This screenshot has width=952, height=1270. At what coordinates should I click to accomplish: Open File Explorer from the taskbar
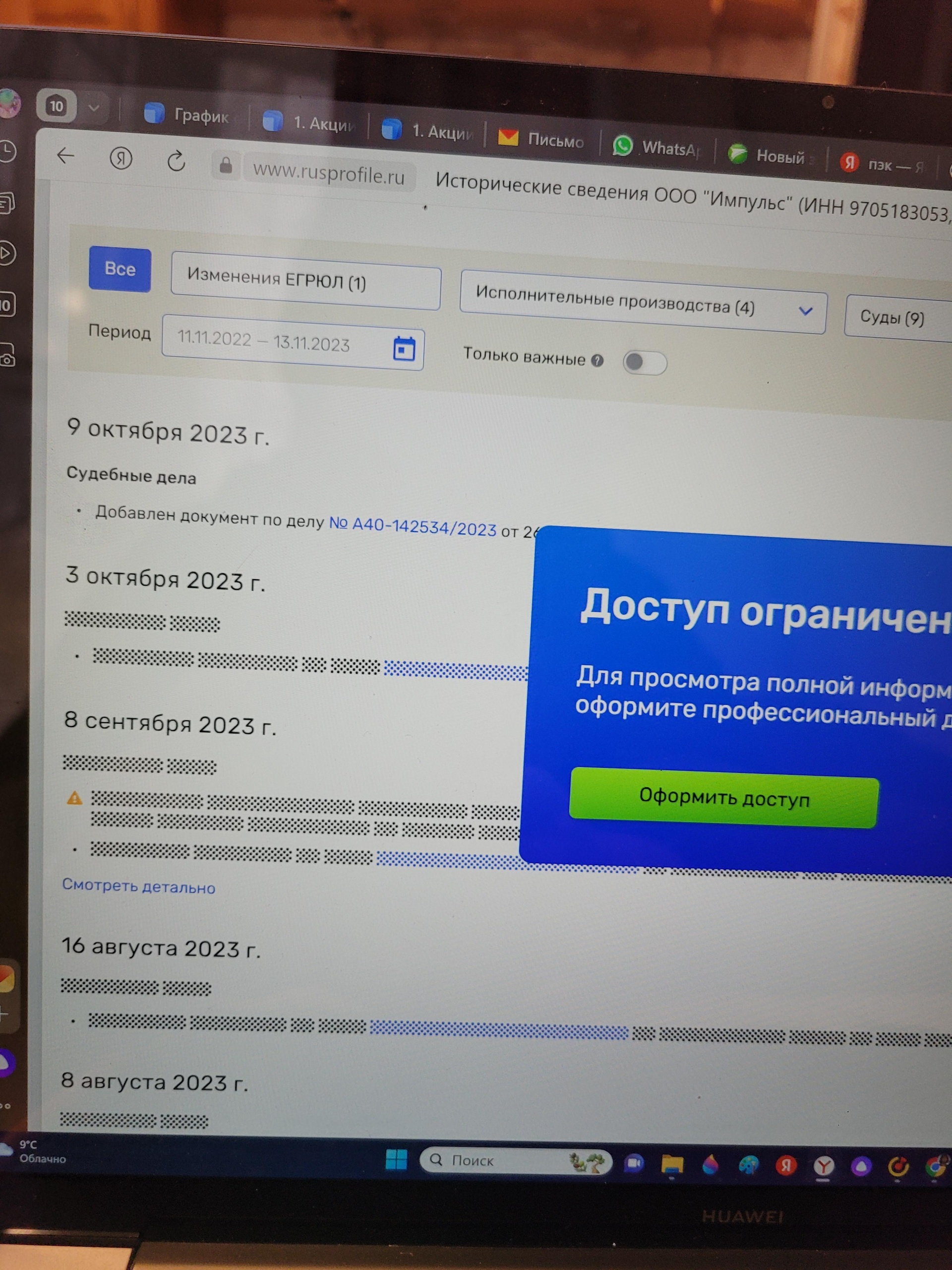click(x=672, y=1164)
